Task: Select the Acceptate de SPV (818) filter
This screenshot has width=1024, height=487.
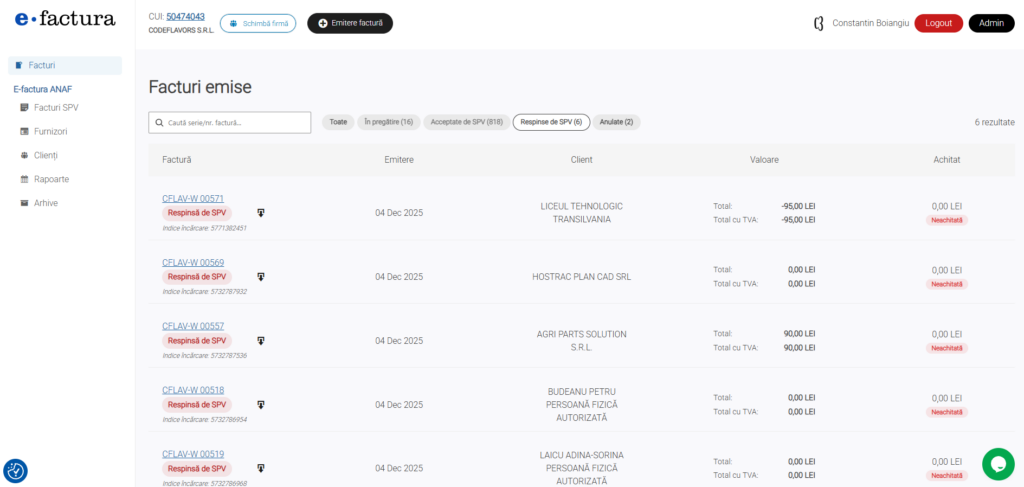Action: pos(466,122)
